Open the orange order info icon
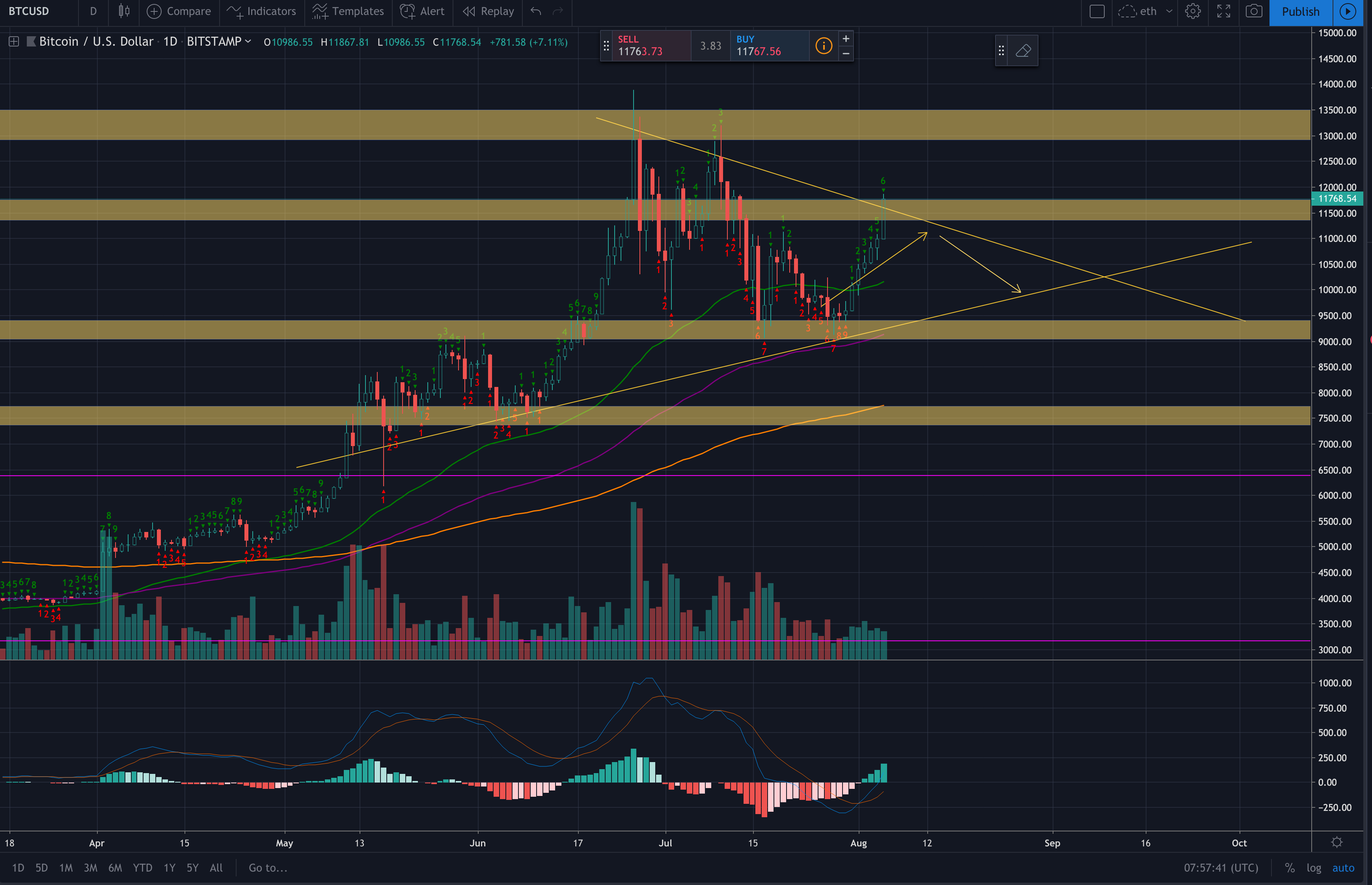Image resolution: width=1372 pixels, height=885 pixels. coord(824,45)
